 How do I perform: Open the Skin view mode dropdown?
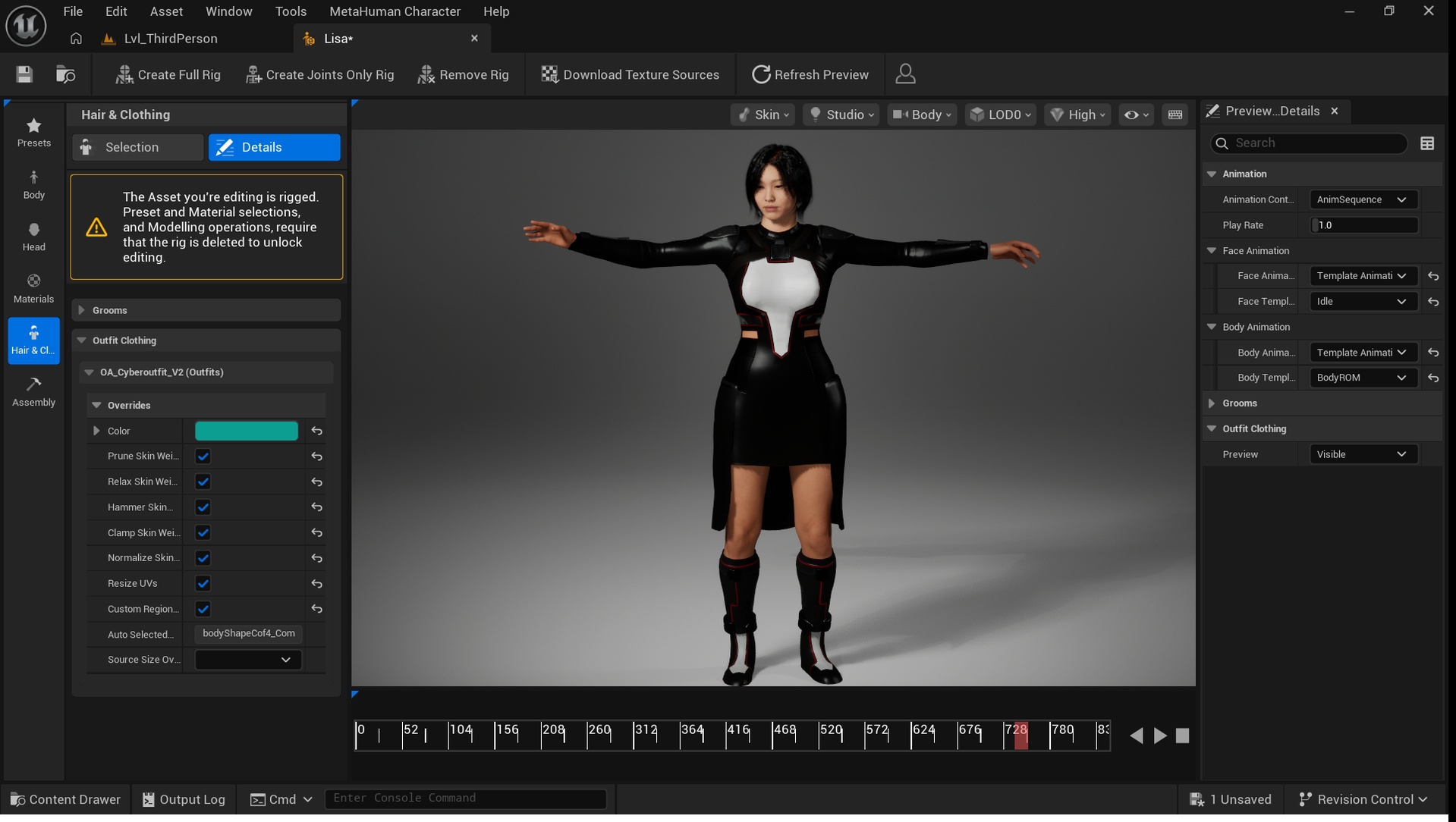[763, 115]
